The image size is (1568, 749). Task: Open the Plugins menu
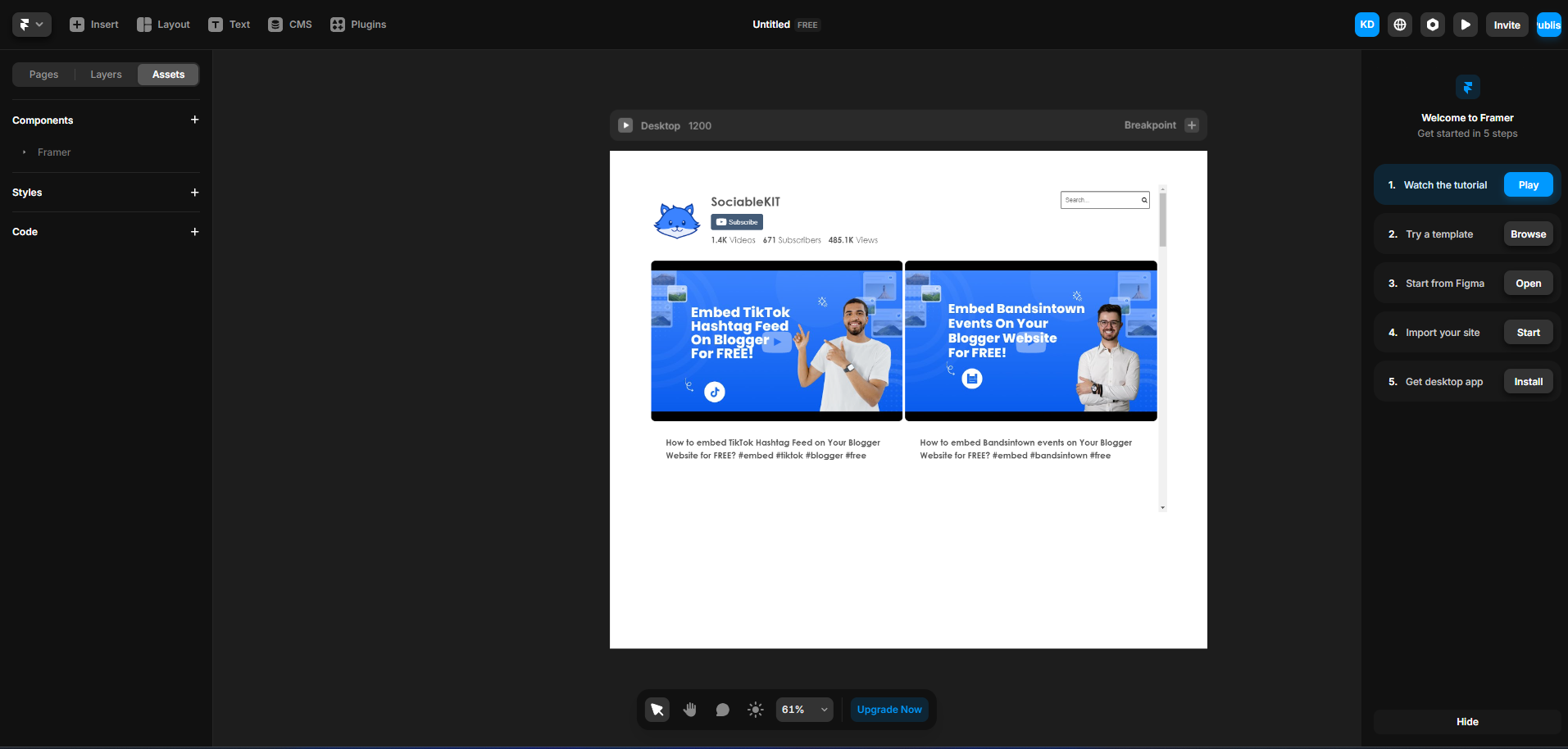[x=358, y=25]
